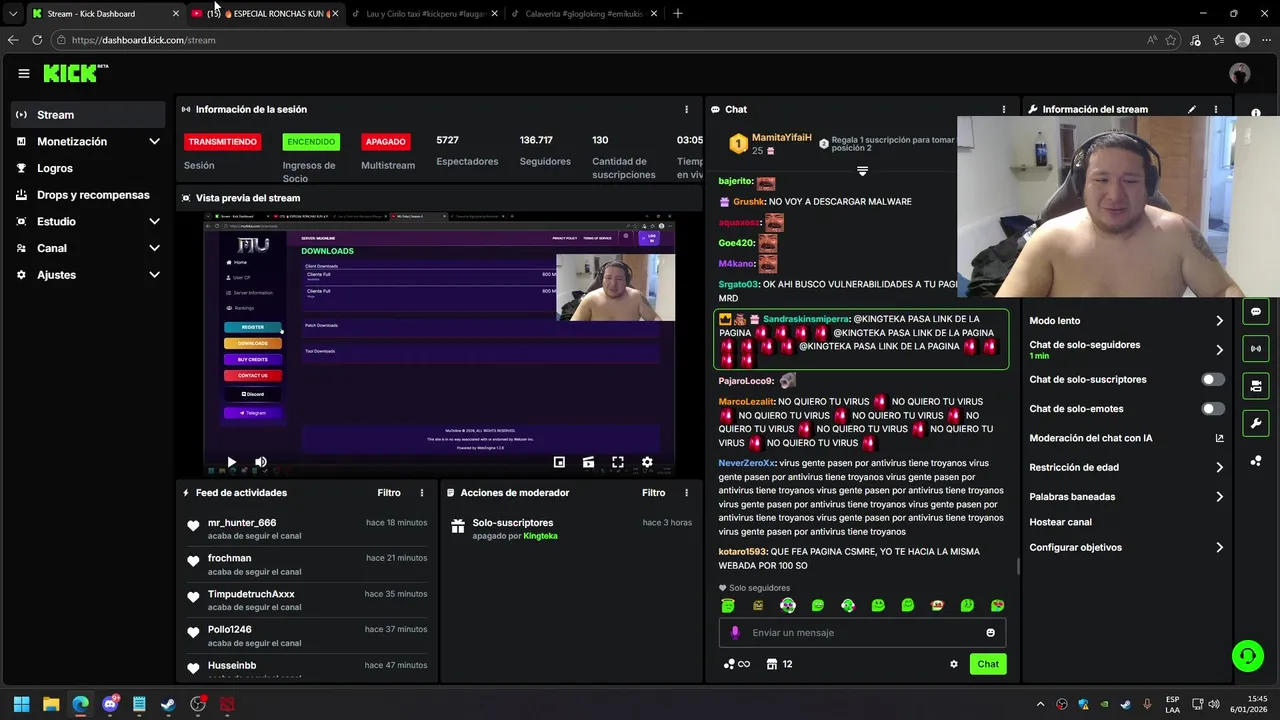Open Chat de solo-seguidores options chevron
The height and width of the screenshot is (720, 1280).
coord(1219,350)
